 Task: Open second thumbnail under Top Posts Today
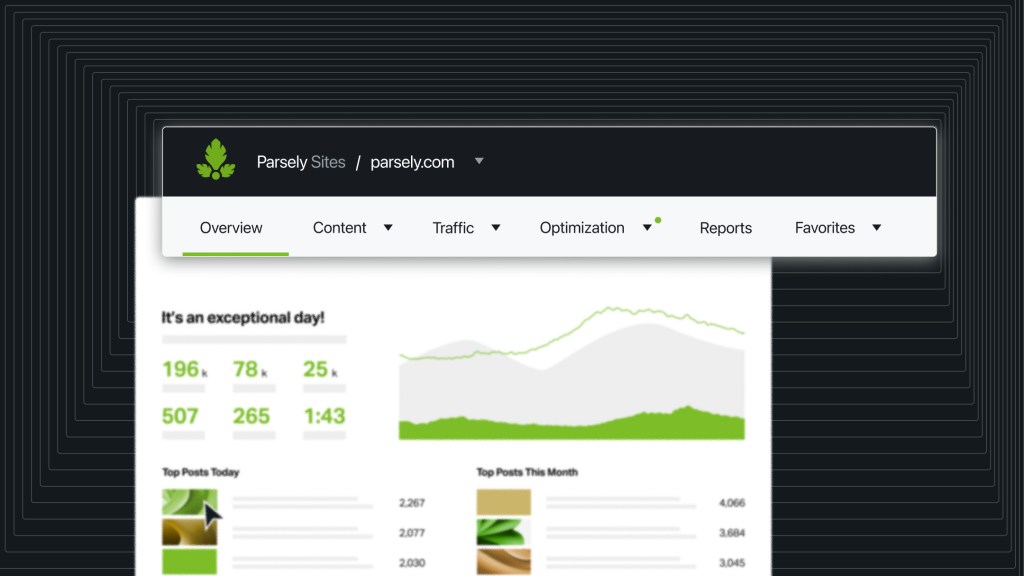pos(189,532)
